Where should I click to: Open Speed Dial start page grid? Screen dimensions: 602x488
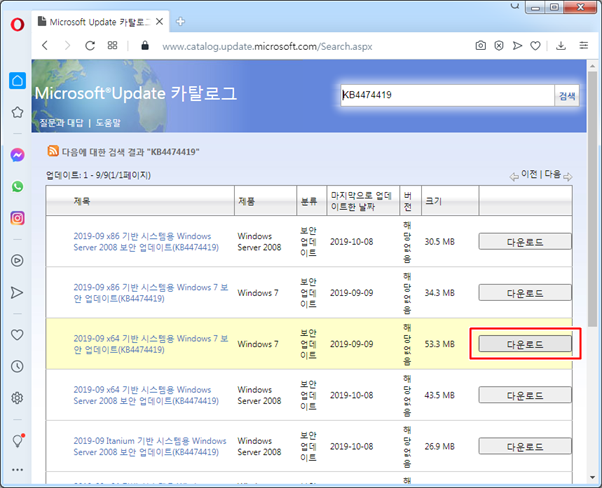click(112, 46)
